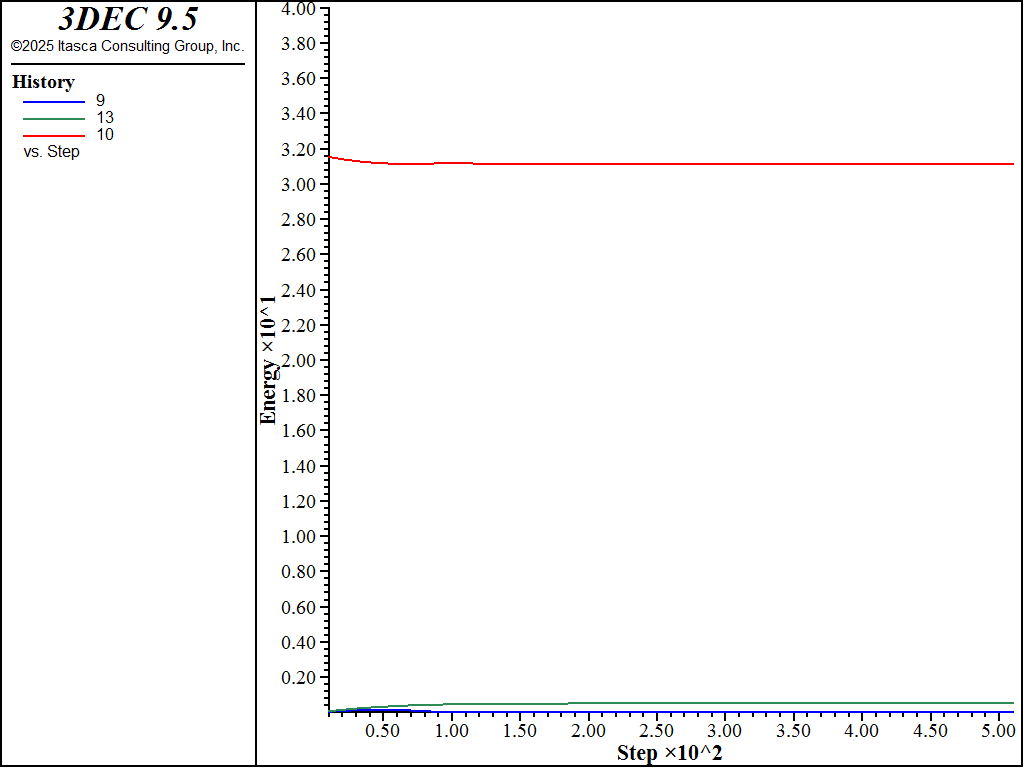Click the Step ×10^2 axis title
1024x768 pixels.
669,753
